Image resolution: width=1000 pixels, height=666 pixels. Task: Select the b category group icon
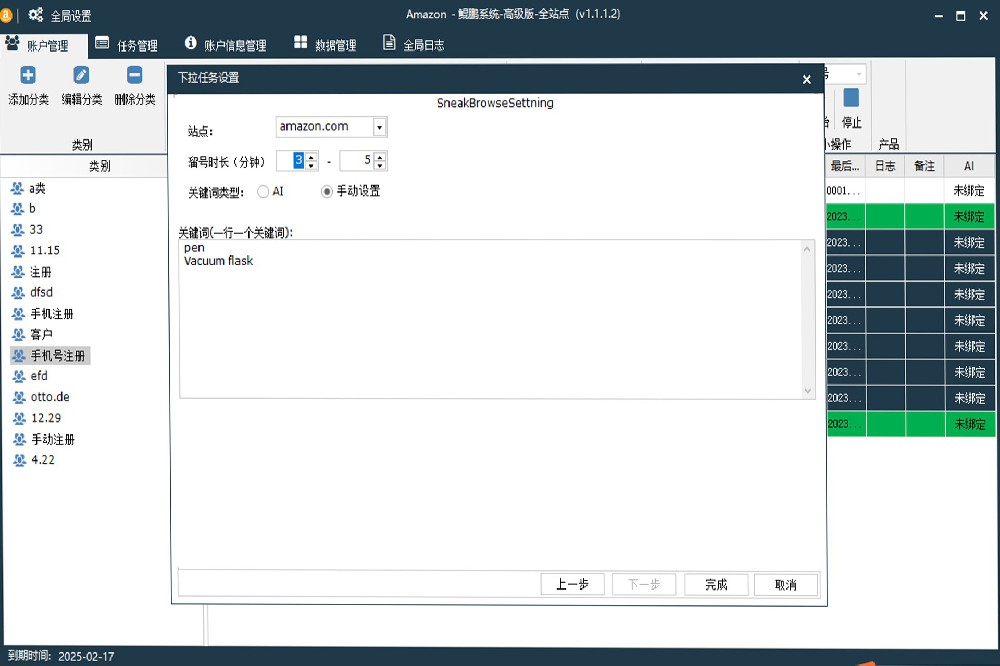(x=18, y=209)
